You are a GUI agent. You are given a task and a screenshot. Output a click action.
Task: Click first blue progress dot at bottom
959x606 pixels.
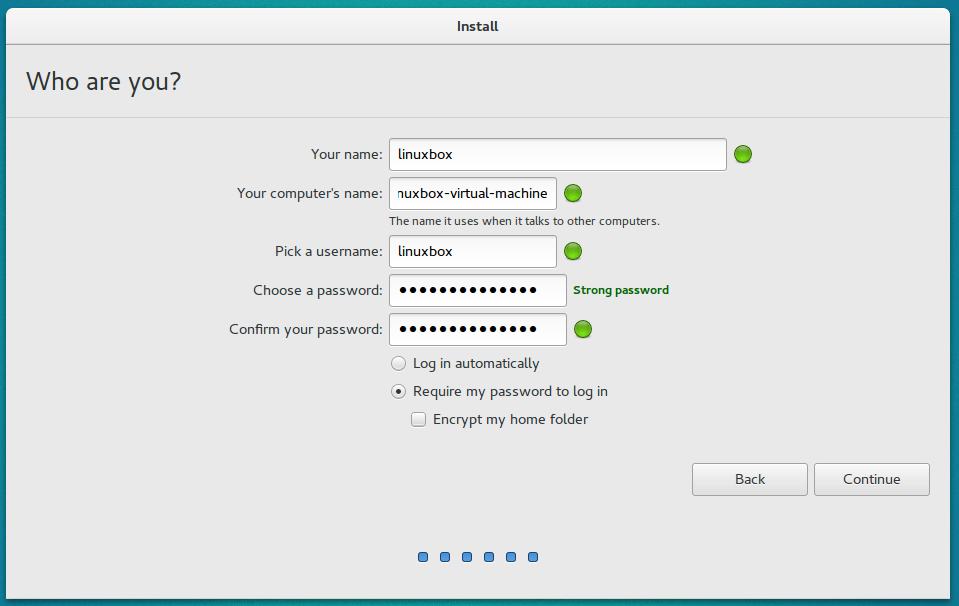point(423,557)
